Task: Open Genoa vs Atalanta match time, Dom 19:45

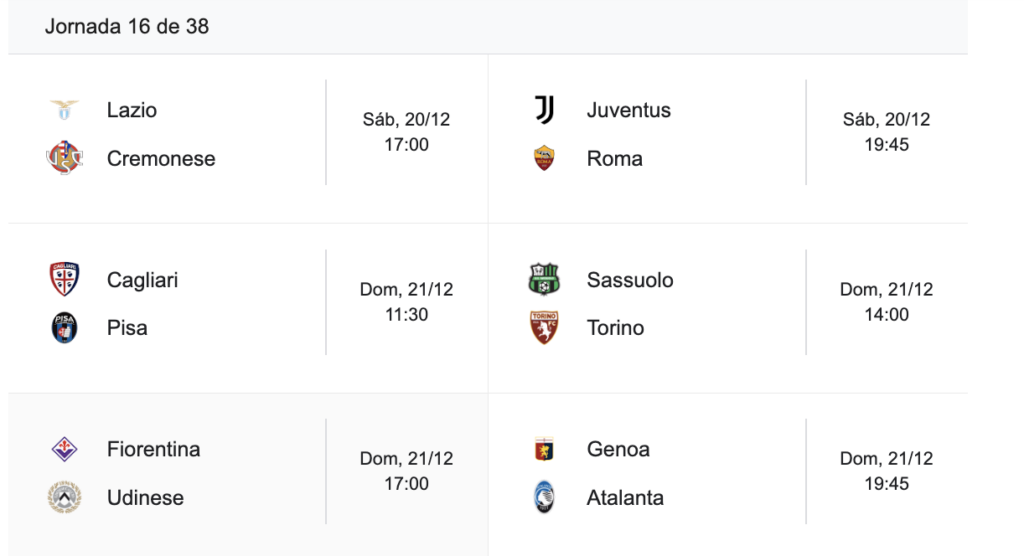Action: [x=886, y=471]
